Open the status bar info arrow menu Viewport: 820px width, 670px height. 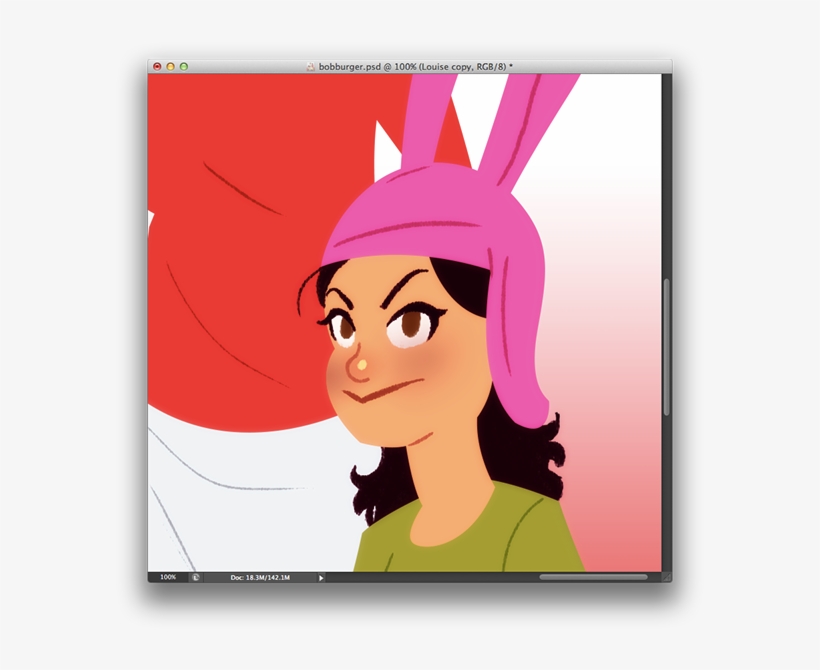(x=321, y=578)
